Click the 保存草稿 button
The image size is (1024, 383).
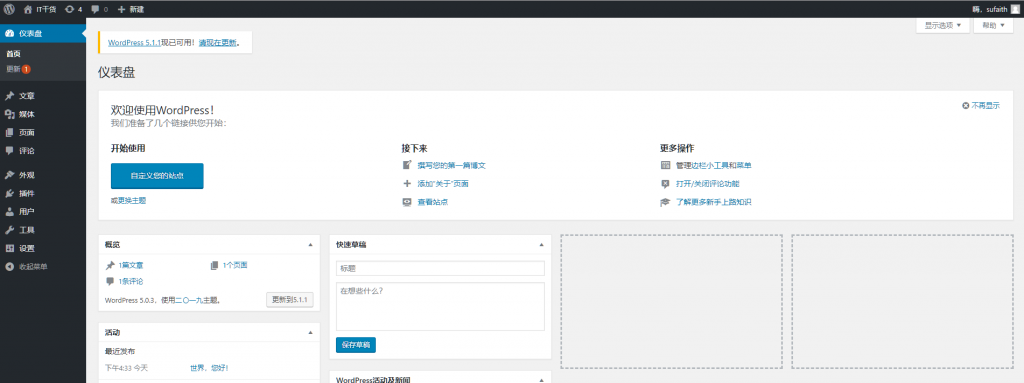(356, 344)
